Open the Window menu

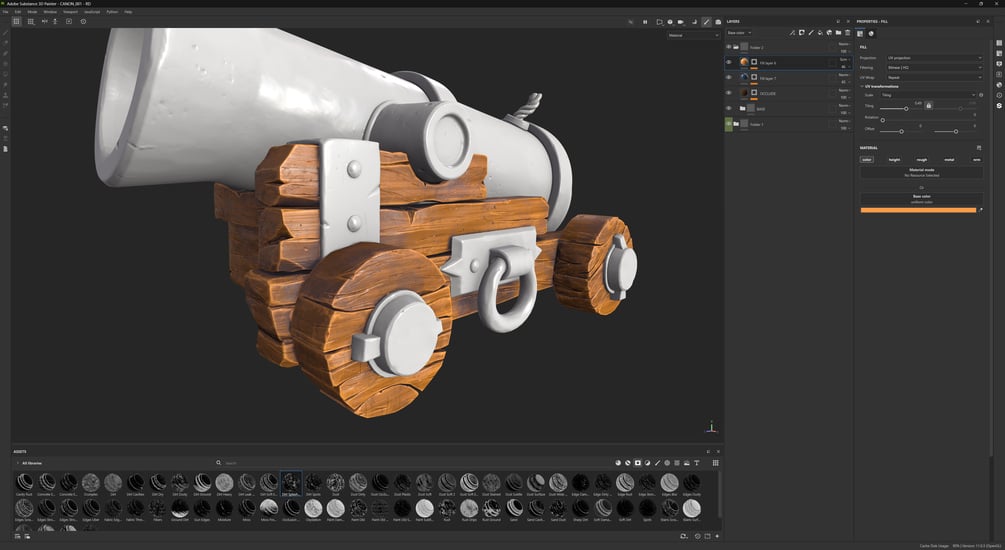click(50, 12)
